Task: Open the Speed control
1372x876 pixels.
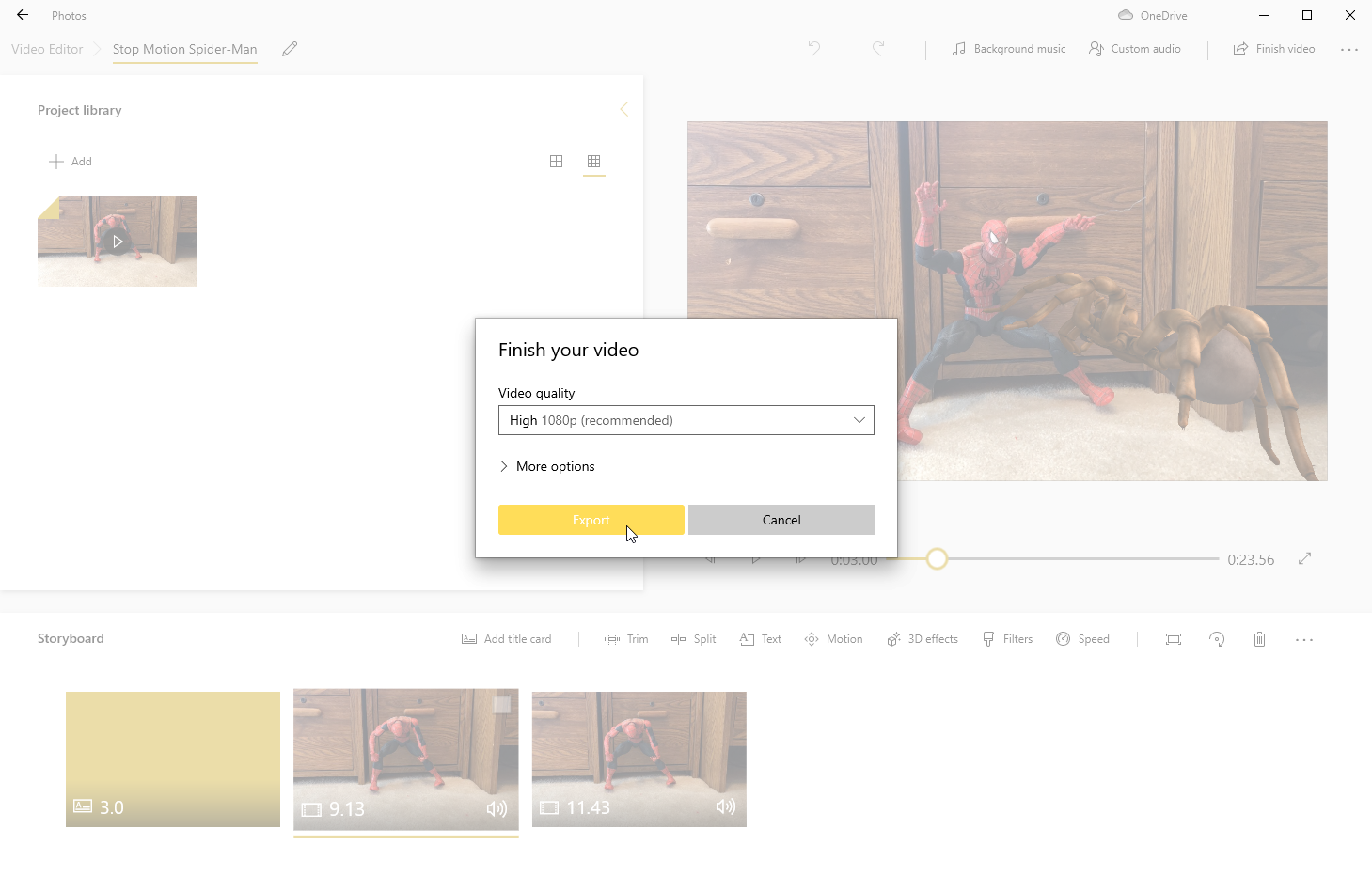Action: (1082, 639)
